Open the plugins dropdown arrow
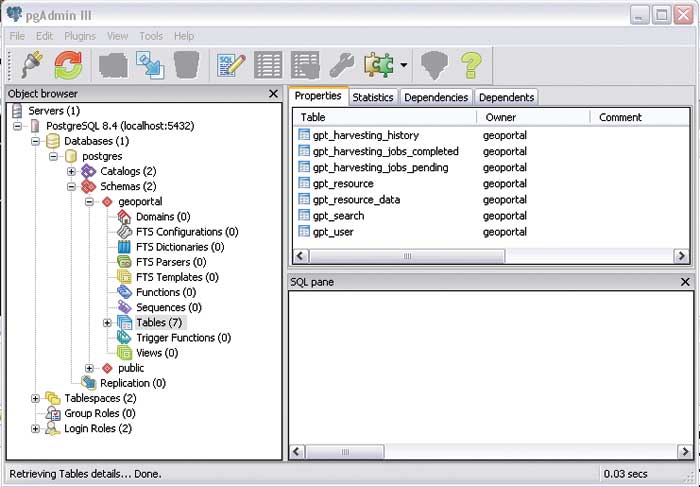 click(404, 65)
